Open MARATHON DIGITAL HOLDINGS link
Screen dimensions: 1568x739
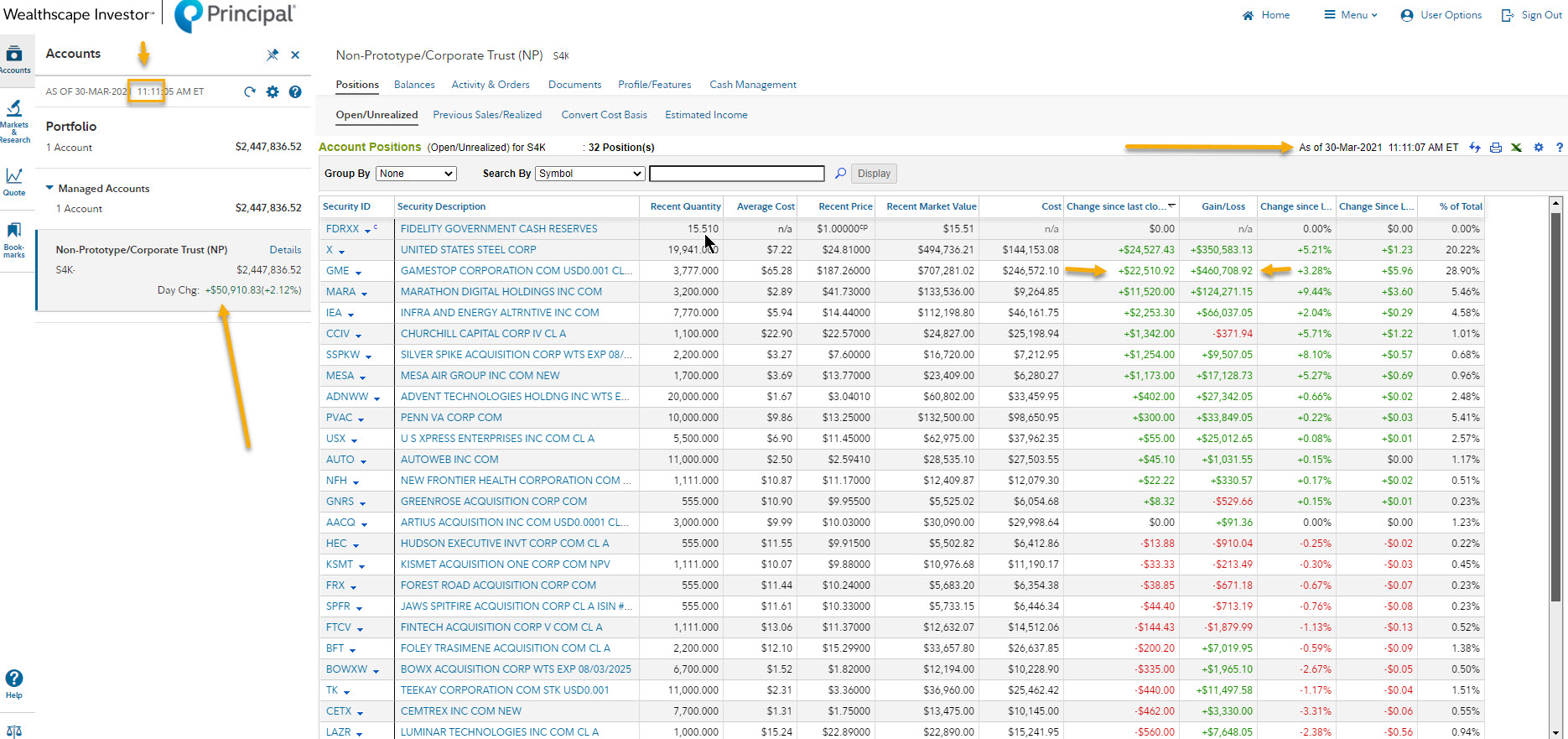pos(501,292)
